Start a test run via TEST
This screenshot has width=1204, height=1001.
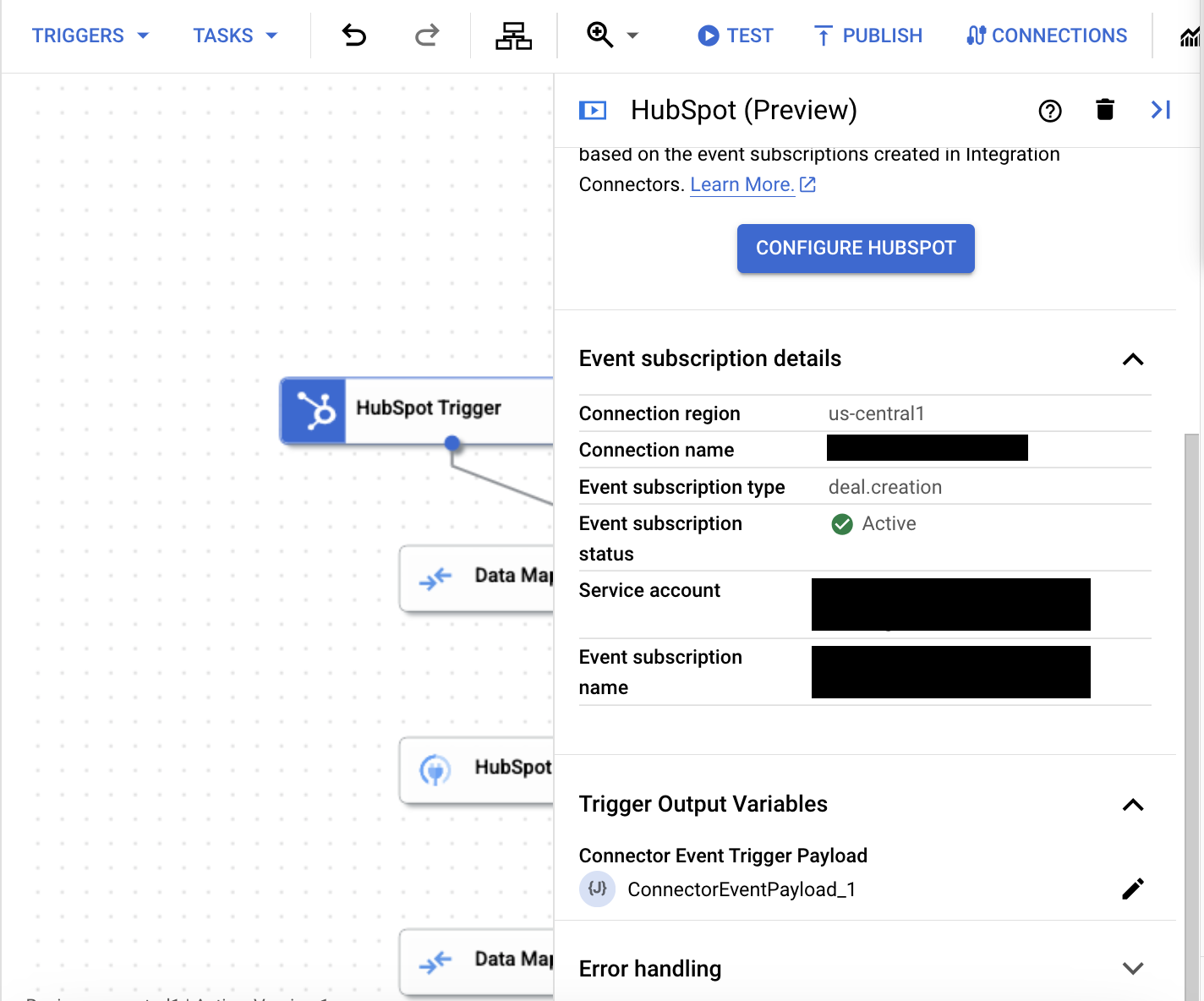pos(735,35)
